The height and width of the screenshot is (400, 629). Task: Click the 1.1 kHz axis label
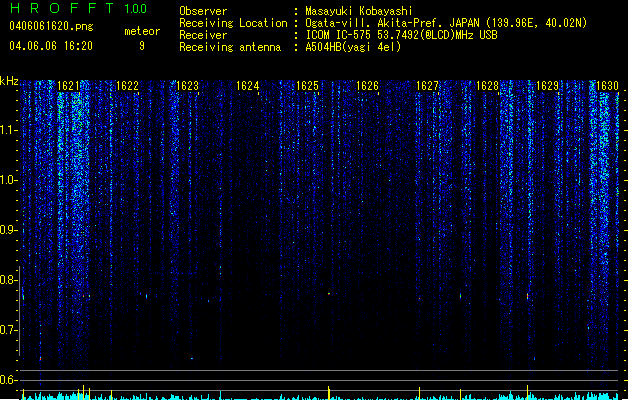click(x=7, y=130)
